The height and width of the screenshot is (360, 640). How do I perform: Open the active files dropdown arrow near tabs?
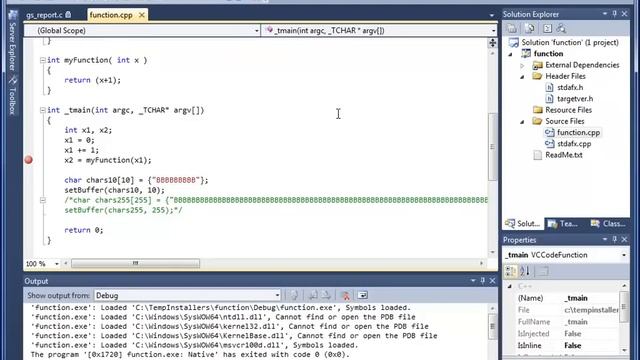click(492, 16)
